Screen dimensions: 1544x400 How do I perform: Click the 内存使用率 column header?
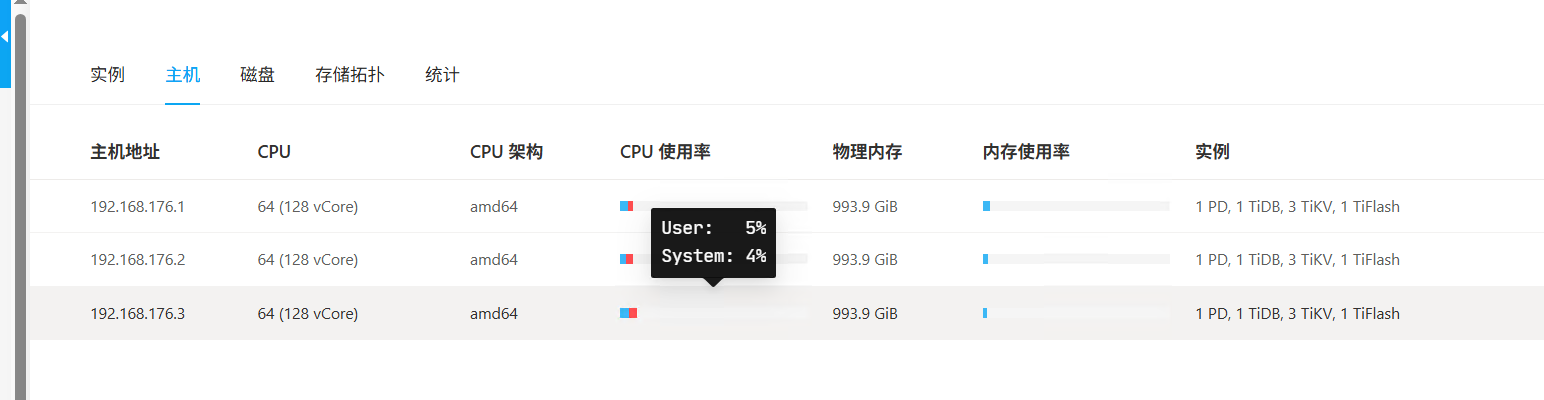point(1026,152)
